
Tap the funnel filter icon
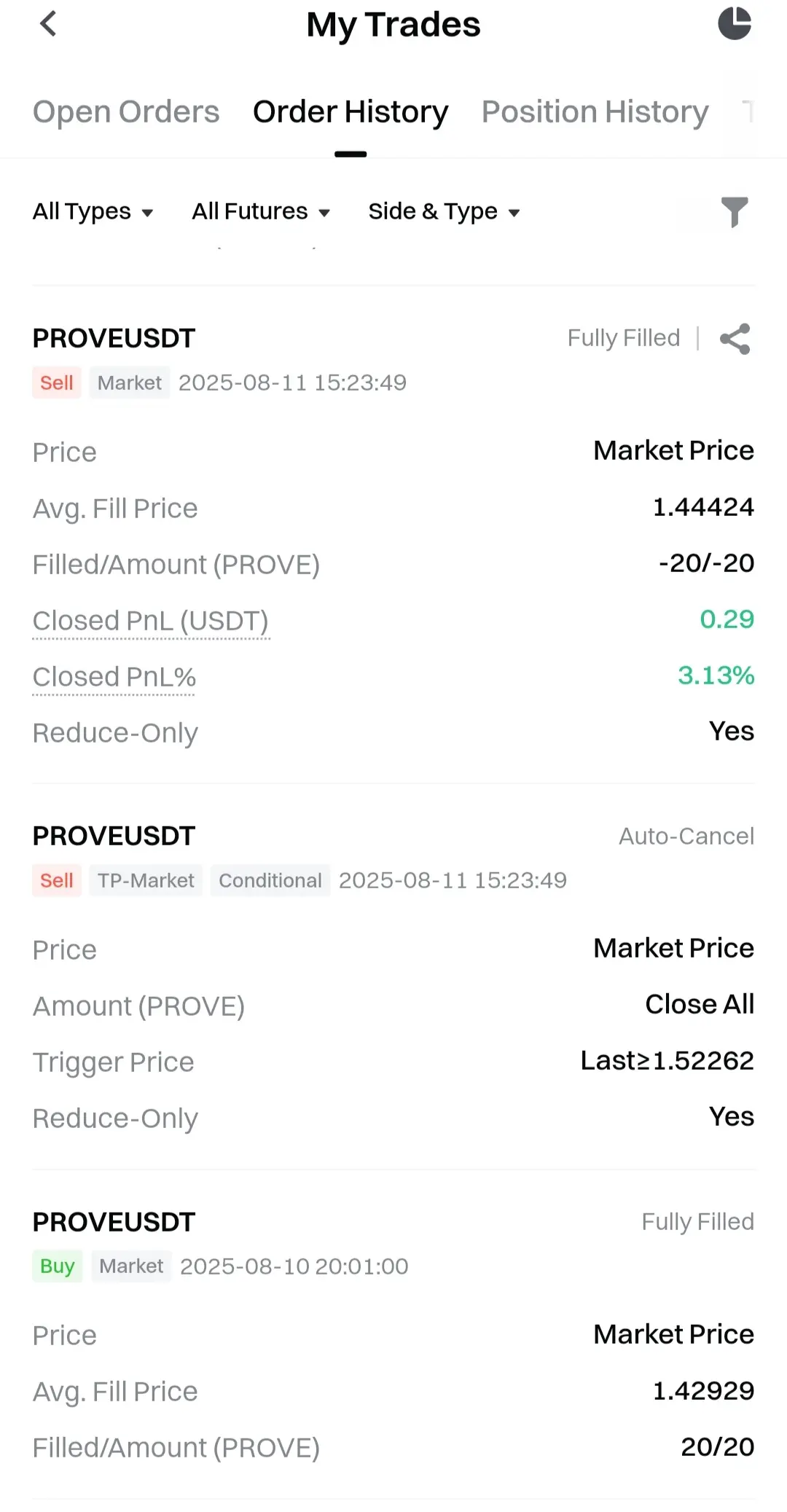pyautogui.click(x=735, y=212)
